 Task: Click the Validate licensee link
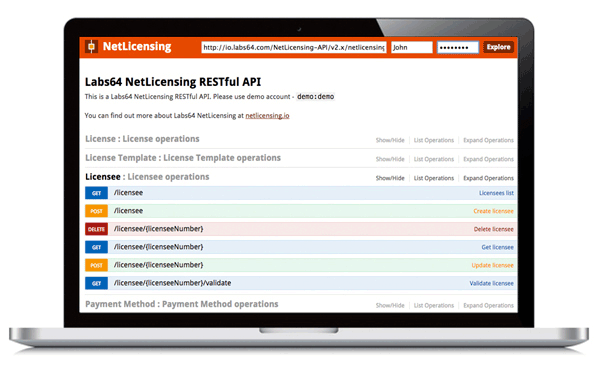click(491, 283)
